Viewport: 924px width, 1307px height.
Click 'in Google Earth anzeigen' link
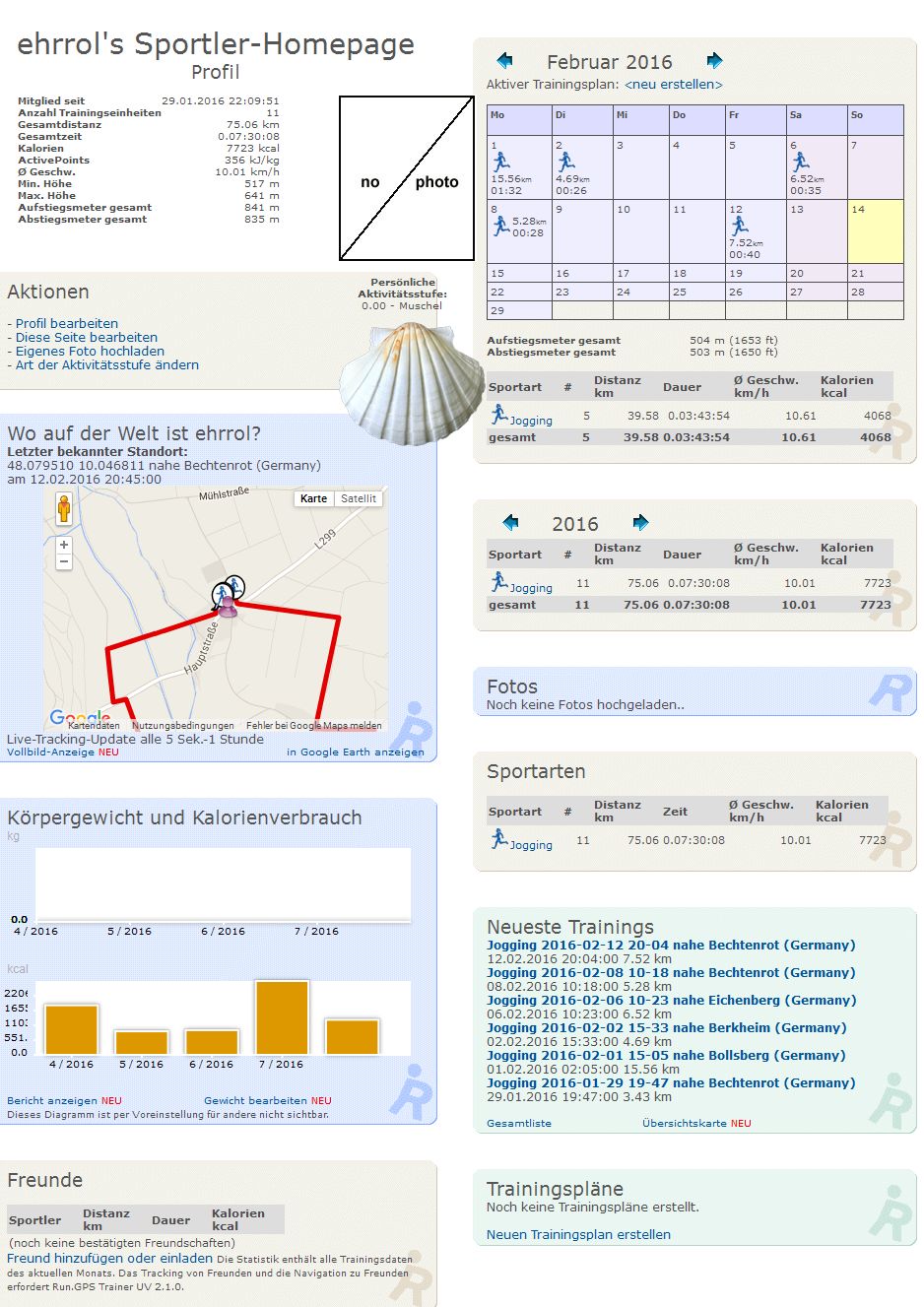356,752
